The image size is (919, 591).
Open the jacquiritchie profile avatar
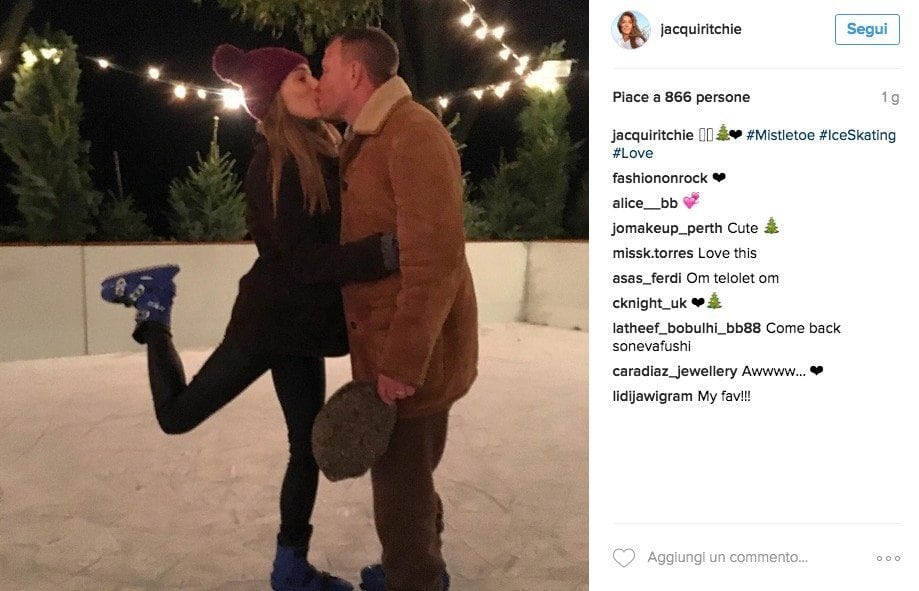pyautogui.click(x=631, y=29)
